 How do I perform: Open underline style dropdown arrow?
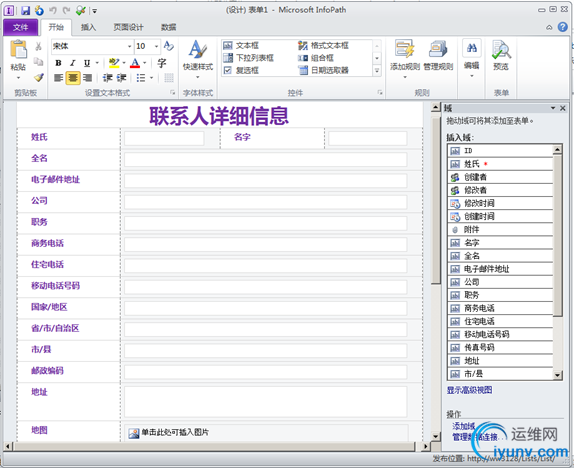click(97, 63)
